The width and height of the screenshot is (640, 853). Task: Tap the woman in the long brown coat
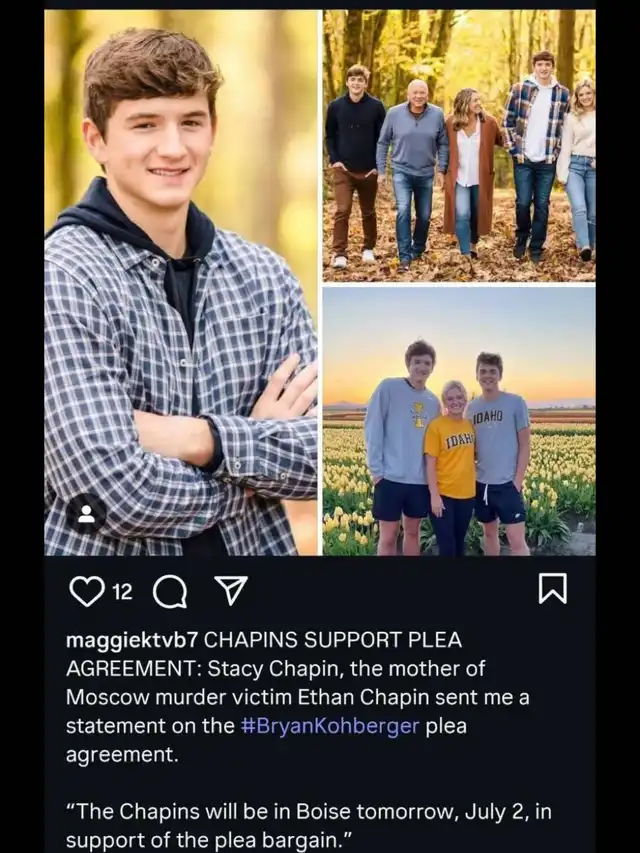[x=470, y=174]
